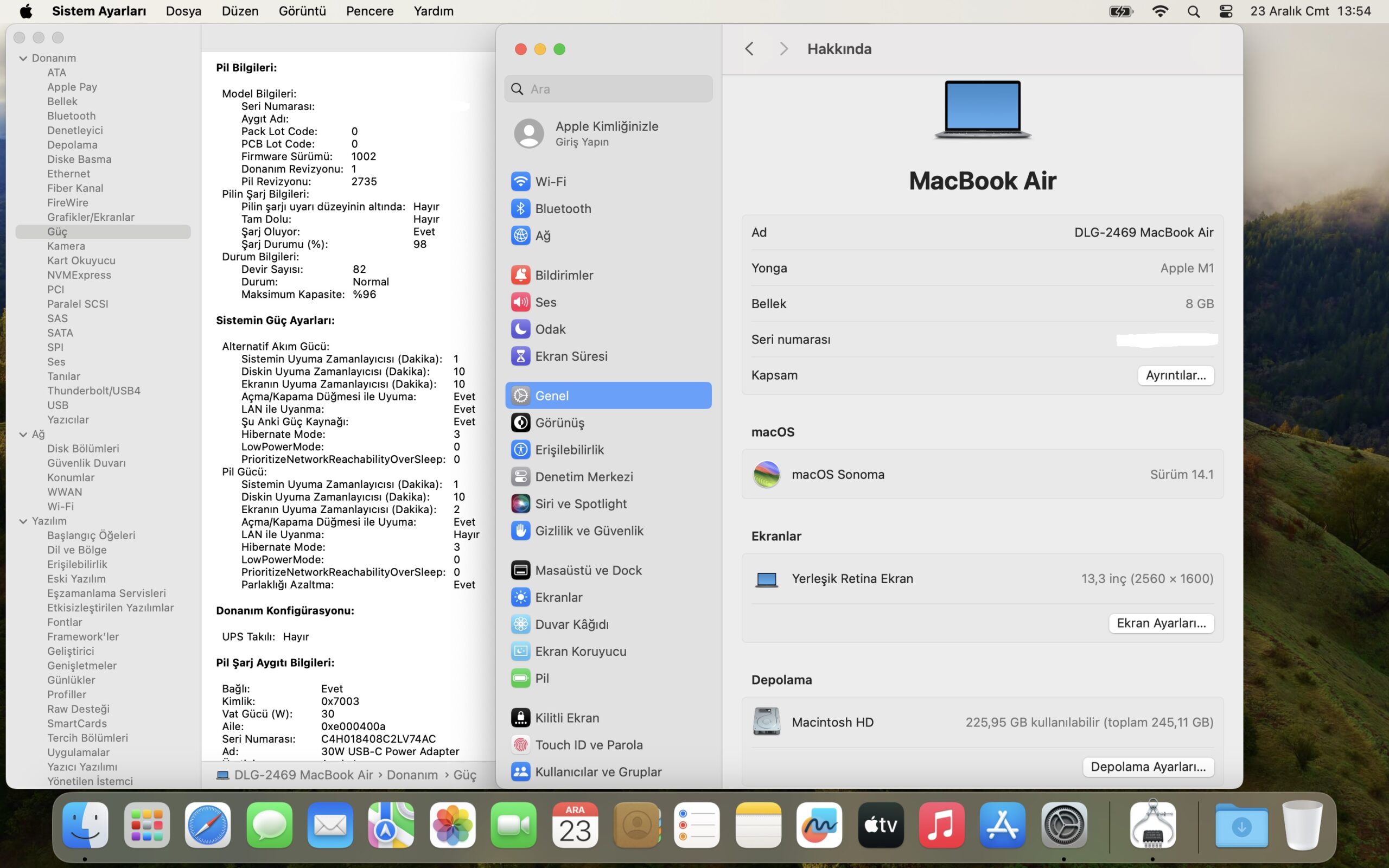Image resolution: width=1389 pixels, height=868 pixels.
Task: Open Touch ID ve Parola settings
Action: click(608, 744)
